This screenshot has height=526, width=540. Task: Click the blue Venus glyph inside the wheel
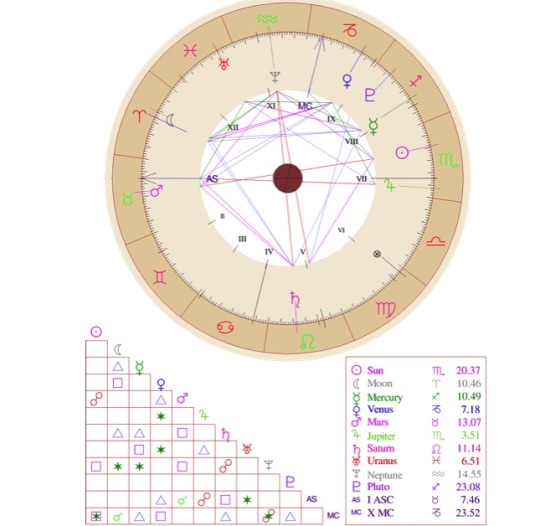[347, 81]
